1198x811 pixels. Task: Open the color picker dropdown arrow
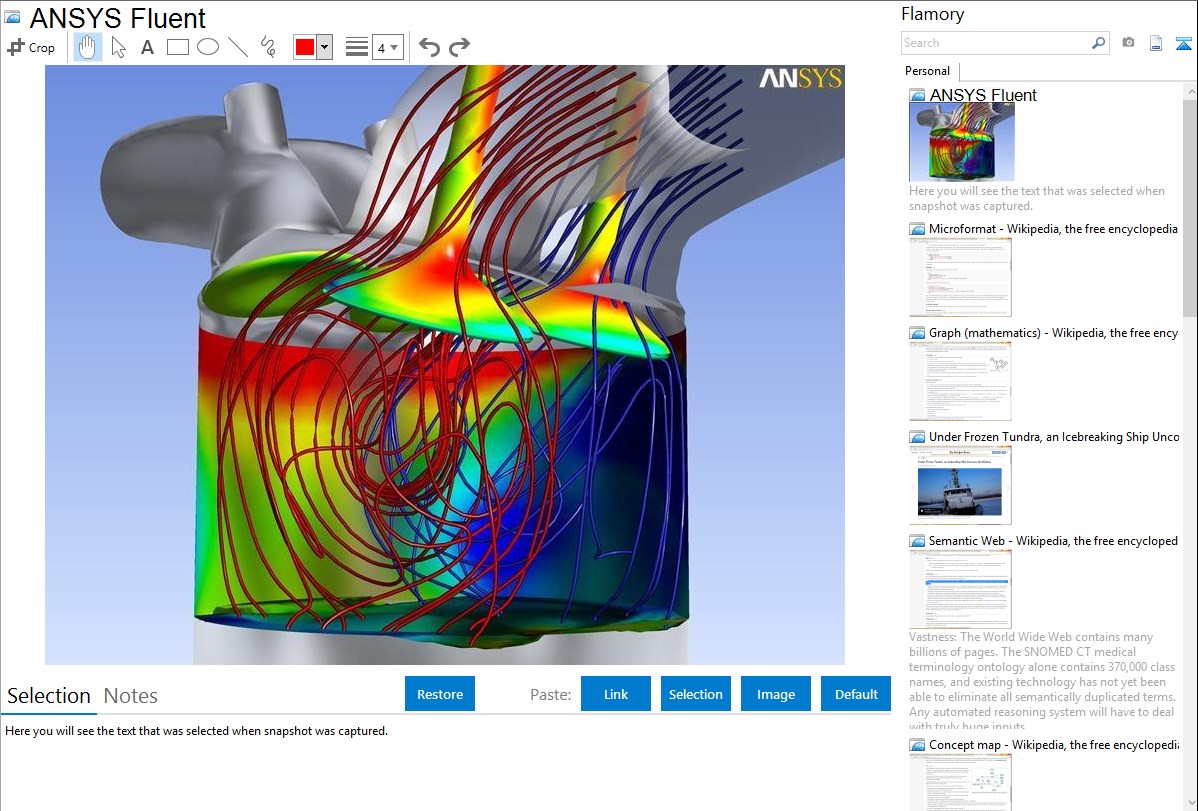[x=324, y=47]
